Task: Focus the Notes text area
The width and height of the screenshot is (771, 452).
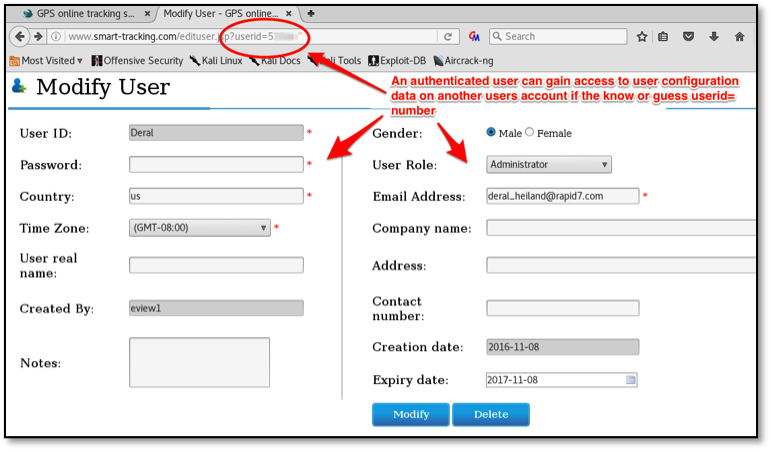Action: 199,362
